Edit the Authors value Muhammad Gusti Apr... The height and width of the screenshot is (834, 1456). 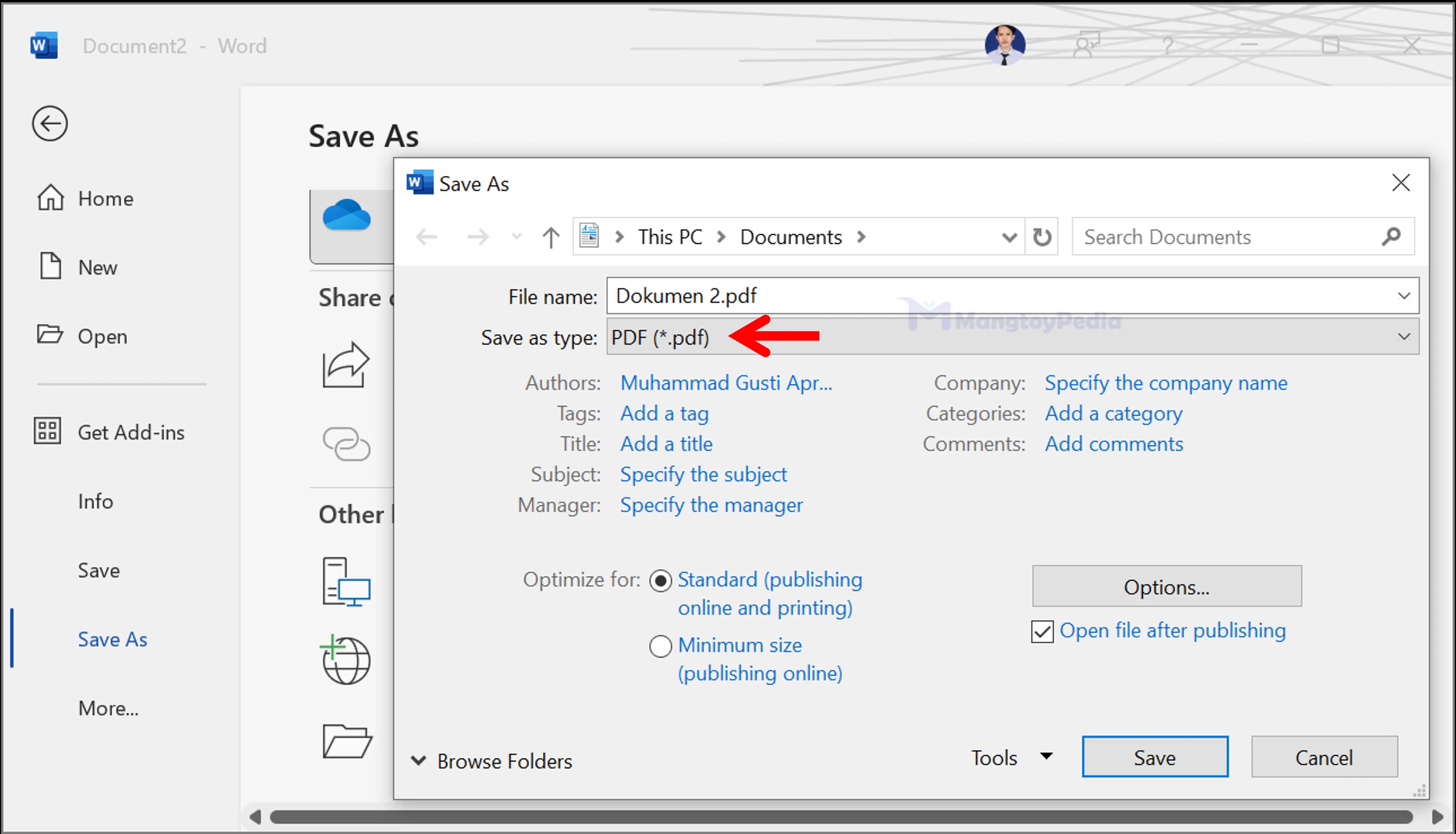point(726,383)
